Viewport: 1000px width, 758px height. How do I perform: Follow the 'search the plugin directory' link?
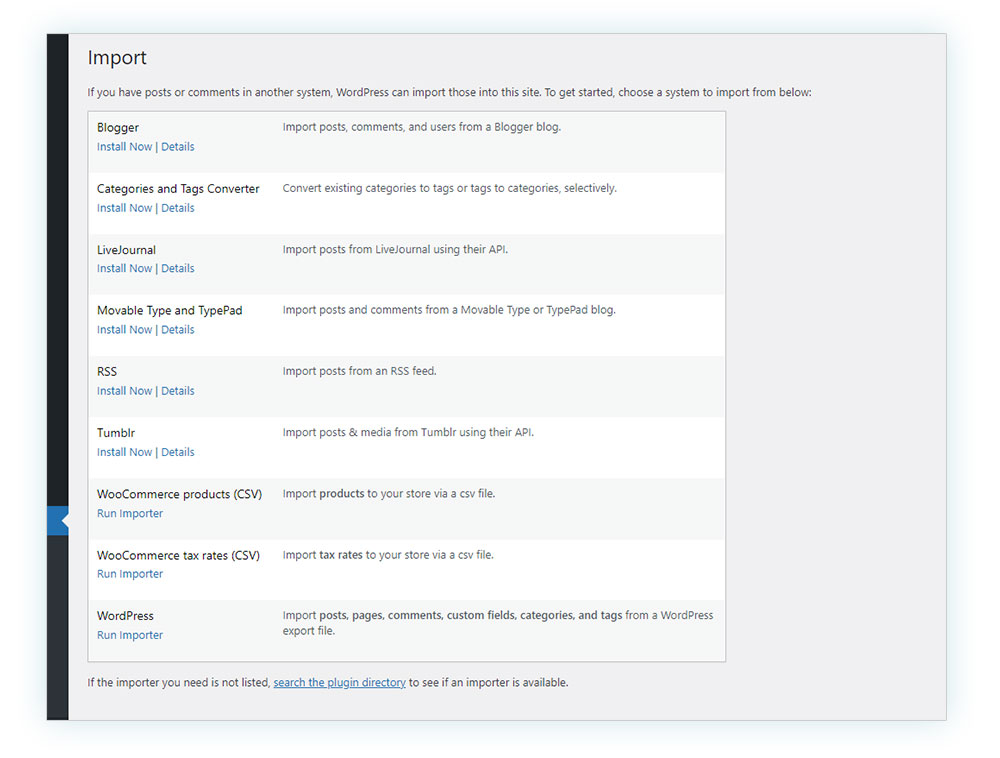click(339, 683)
